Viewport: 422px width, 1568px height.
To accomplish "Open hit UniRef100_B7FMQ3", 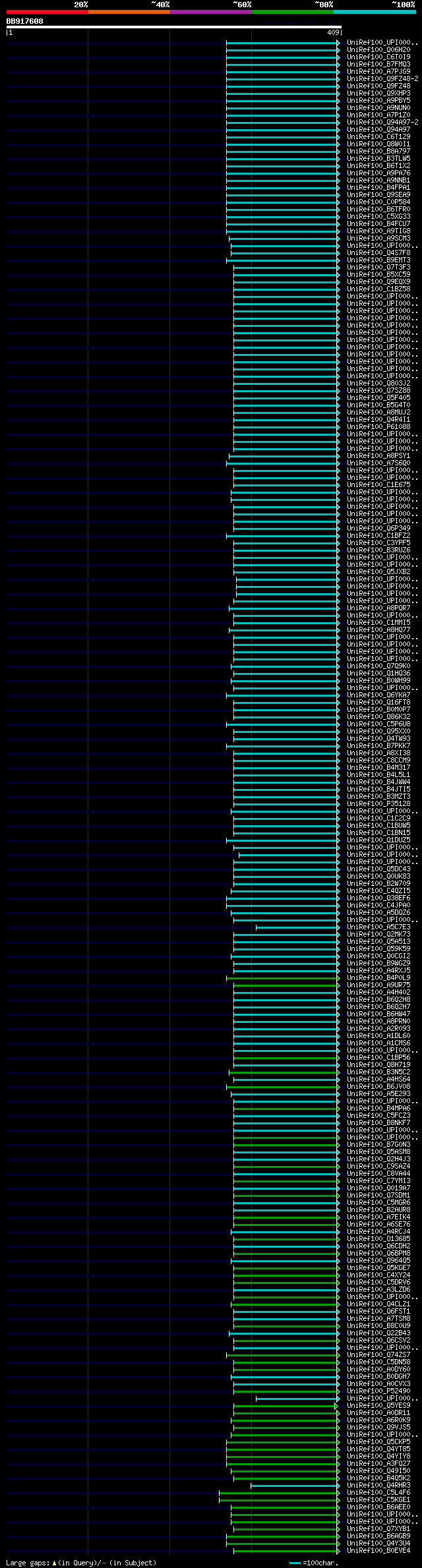I will [378, 64].
